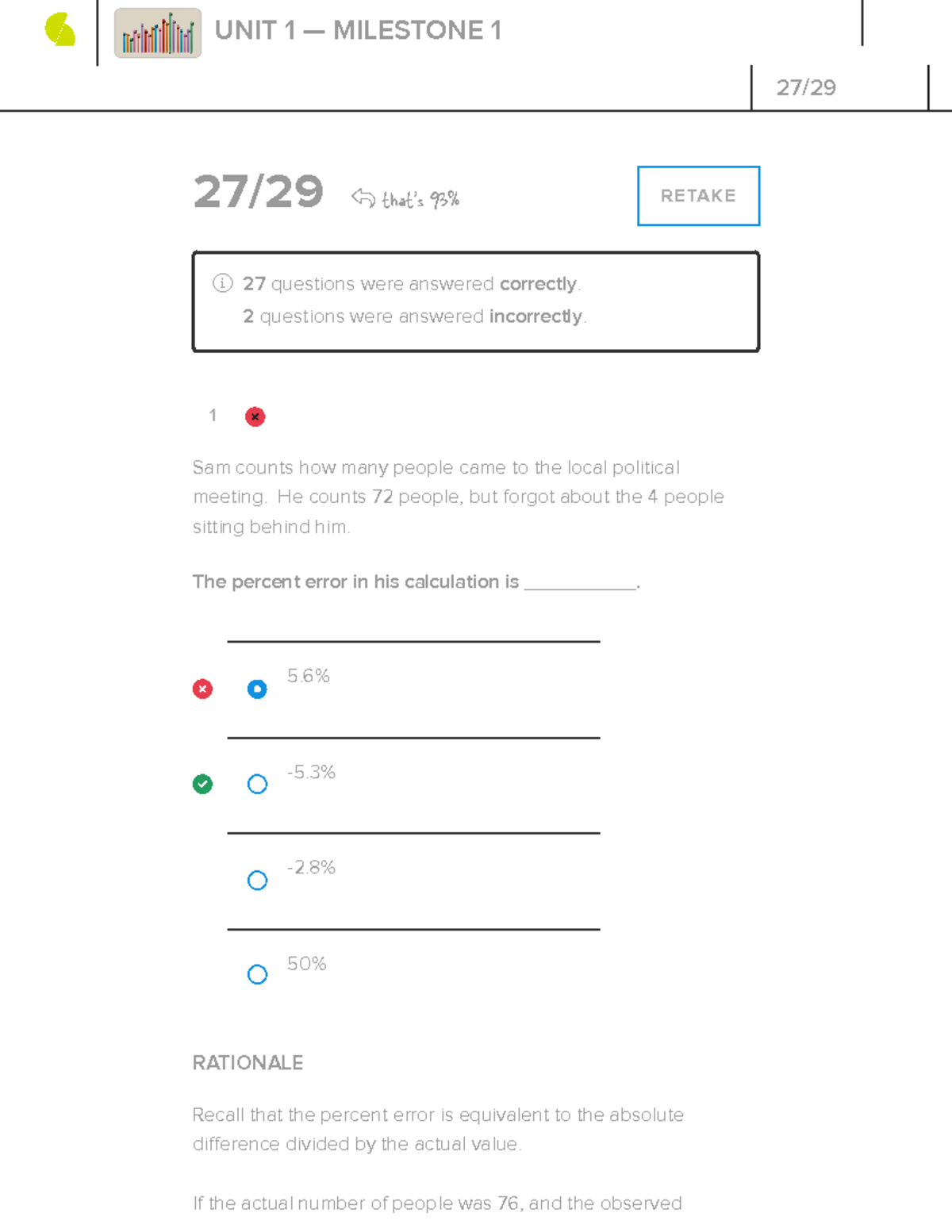952x1232 pixels.
Task: Select the -2.8% answer option
Action: 257,880
